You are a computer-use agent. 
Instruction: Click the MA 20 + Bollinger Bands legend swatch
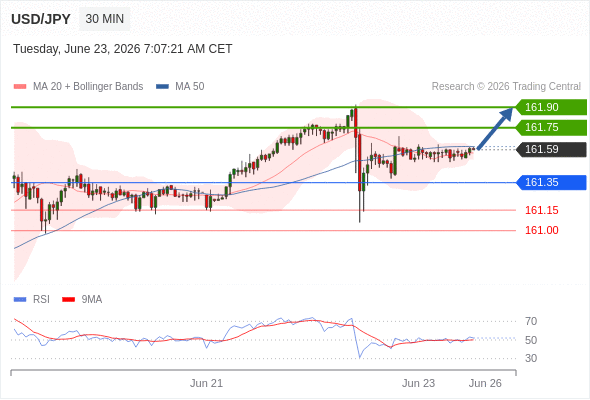click(x=20, y=87)
